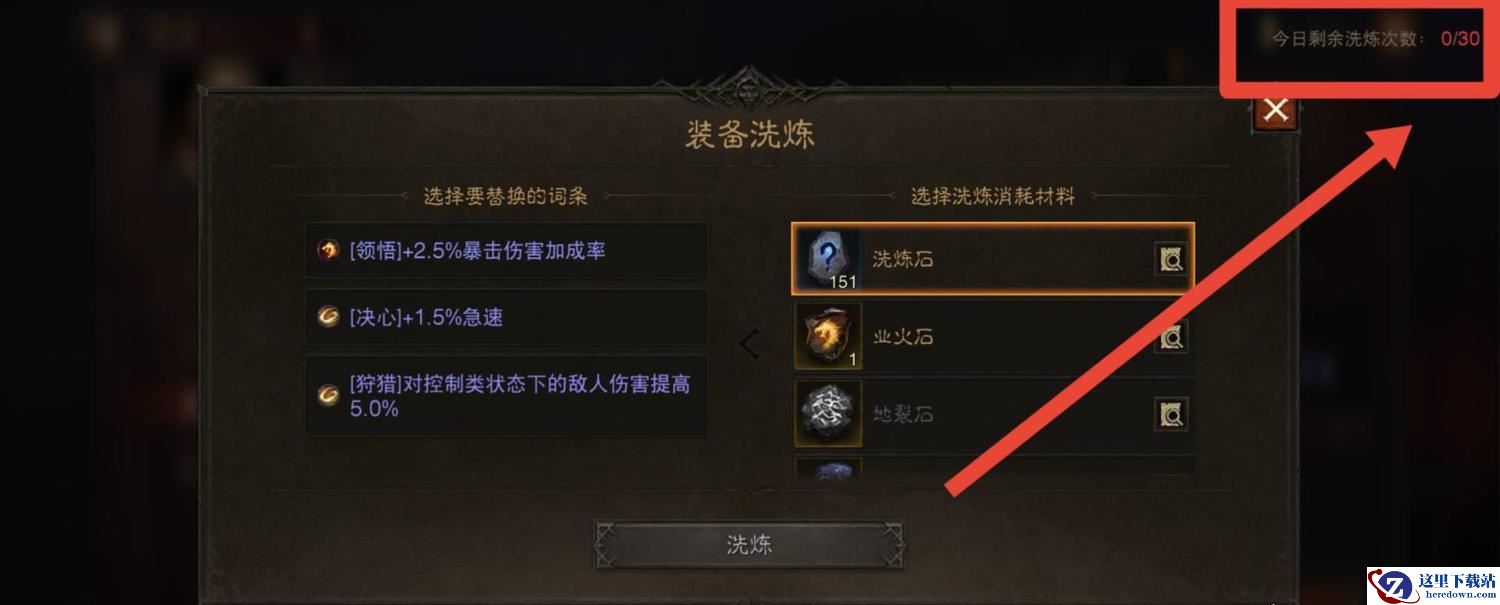Open the 这里下载站 heredown.com watermark link
1500x605 pixels.
pyautogui.click(x=1433, y=586)
